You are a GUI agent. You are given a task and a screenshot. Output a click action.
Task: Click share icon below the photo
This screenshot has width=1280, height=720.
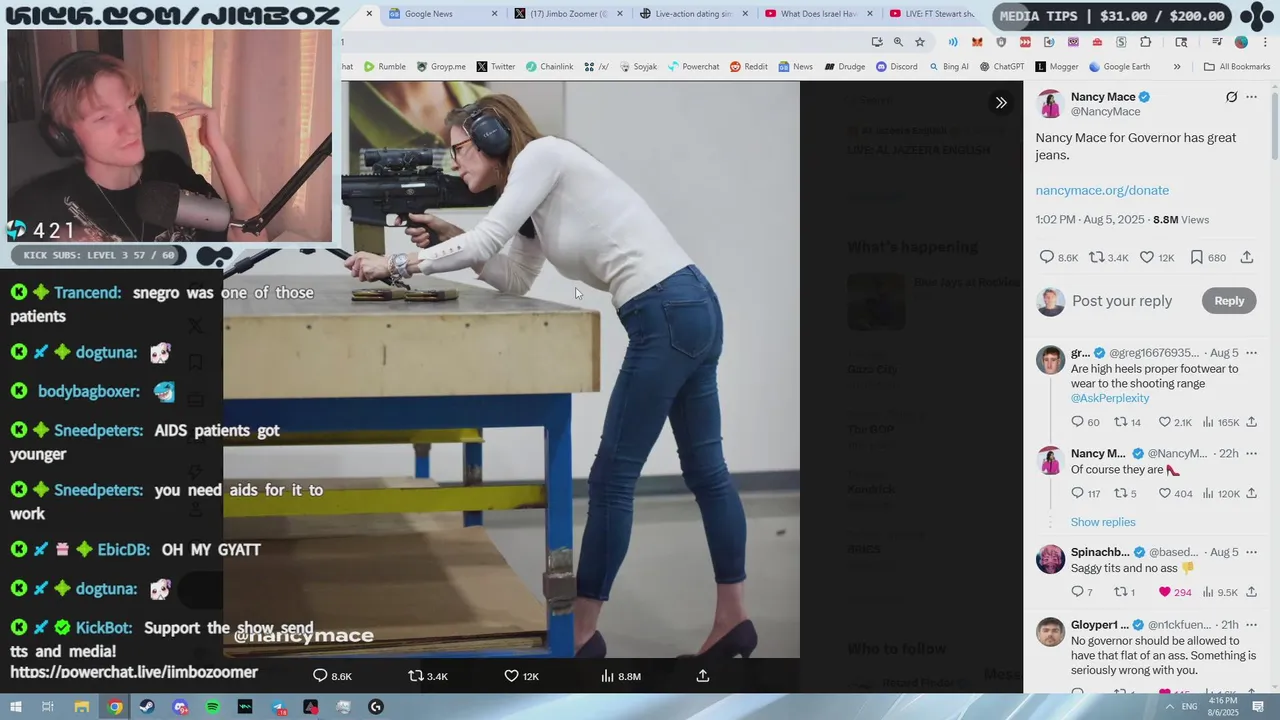pos(703,676)
